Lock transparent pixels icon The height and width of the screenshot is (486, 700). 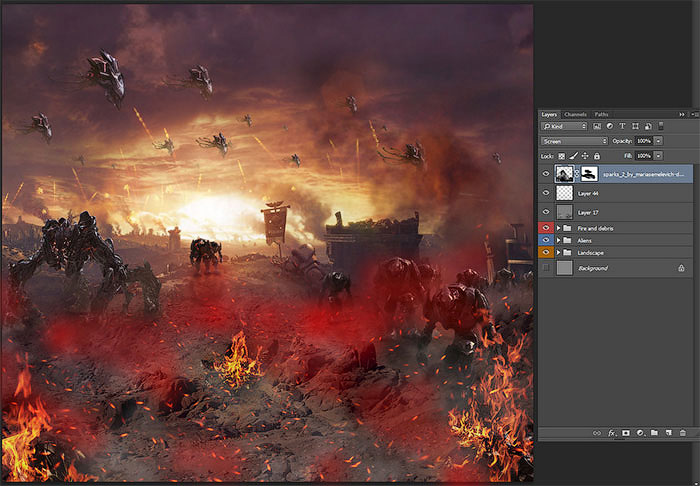562,156
